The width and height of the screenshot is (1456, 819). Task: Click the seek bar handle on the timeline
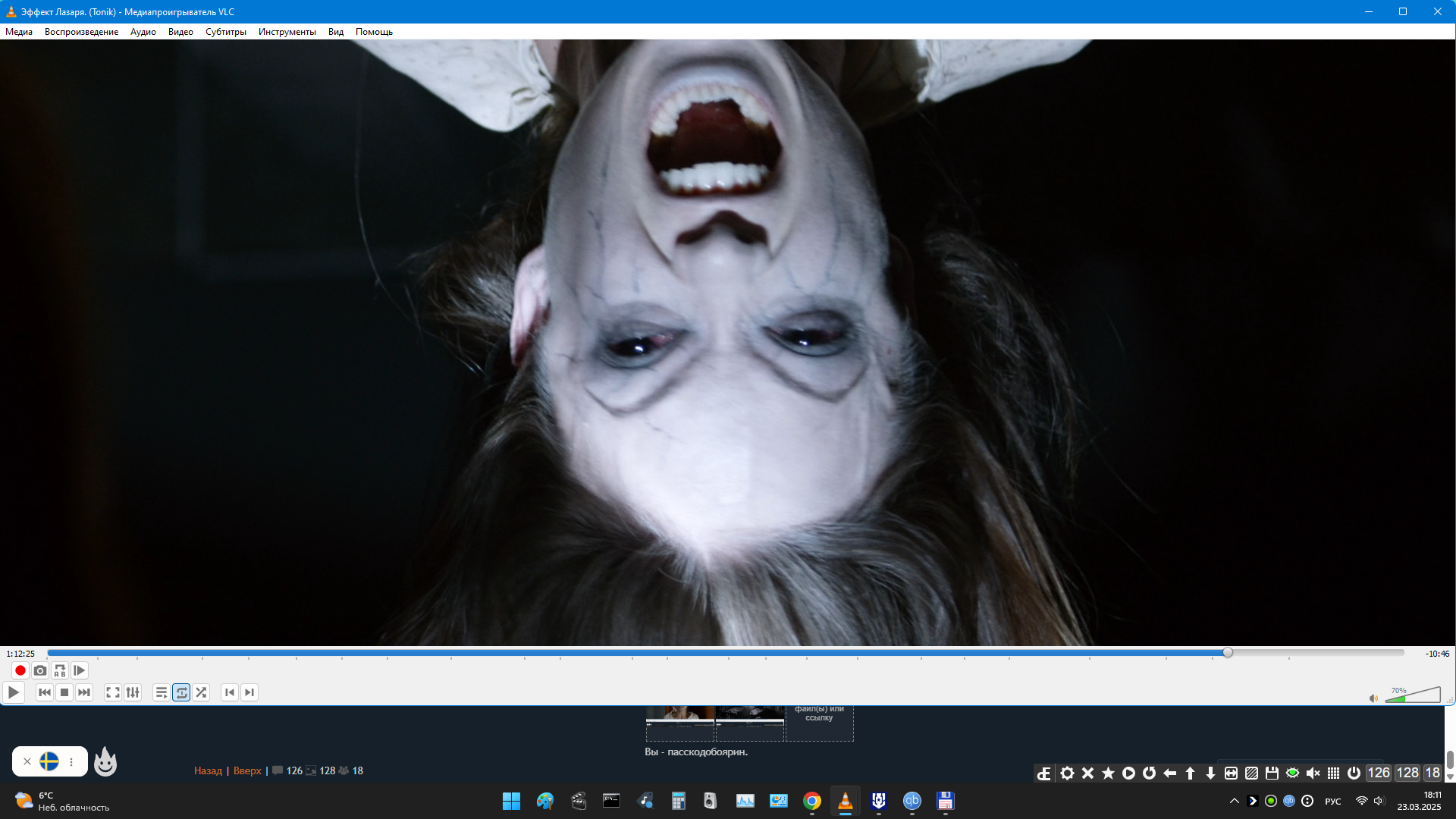(1228, 653)
